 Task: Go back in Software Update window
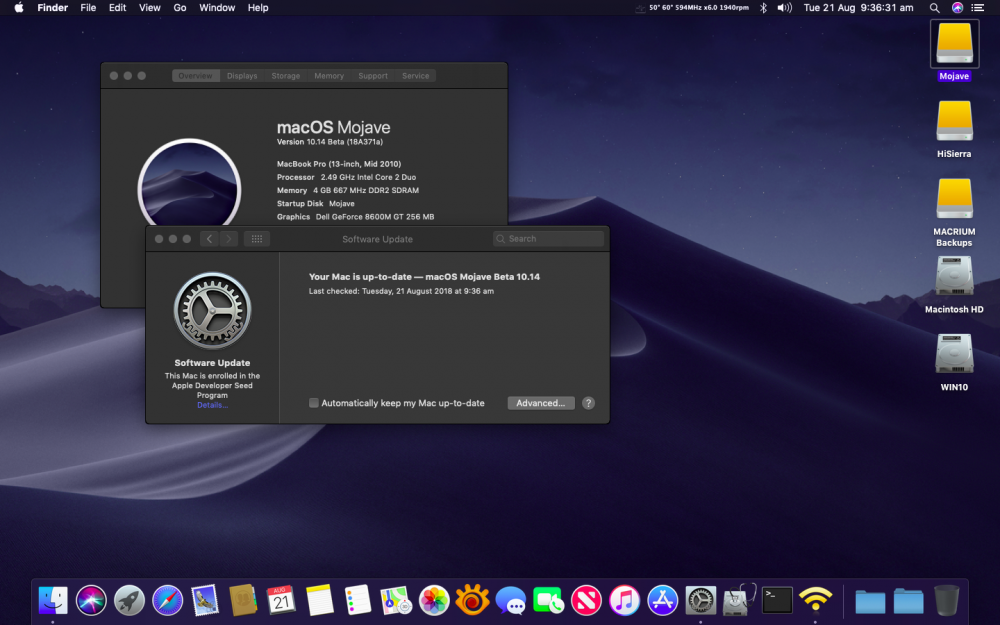pos(209,239)
